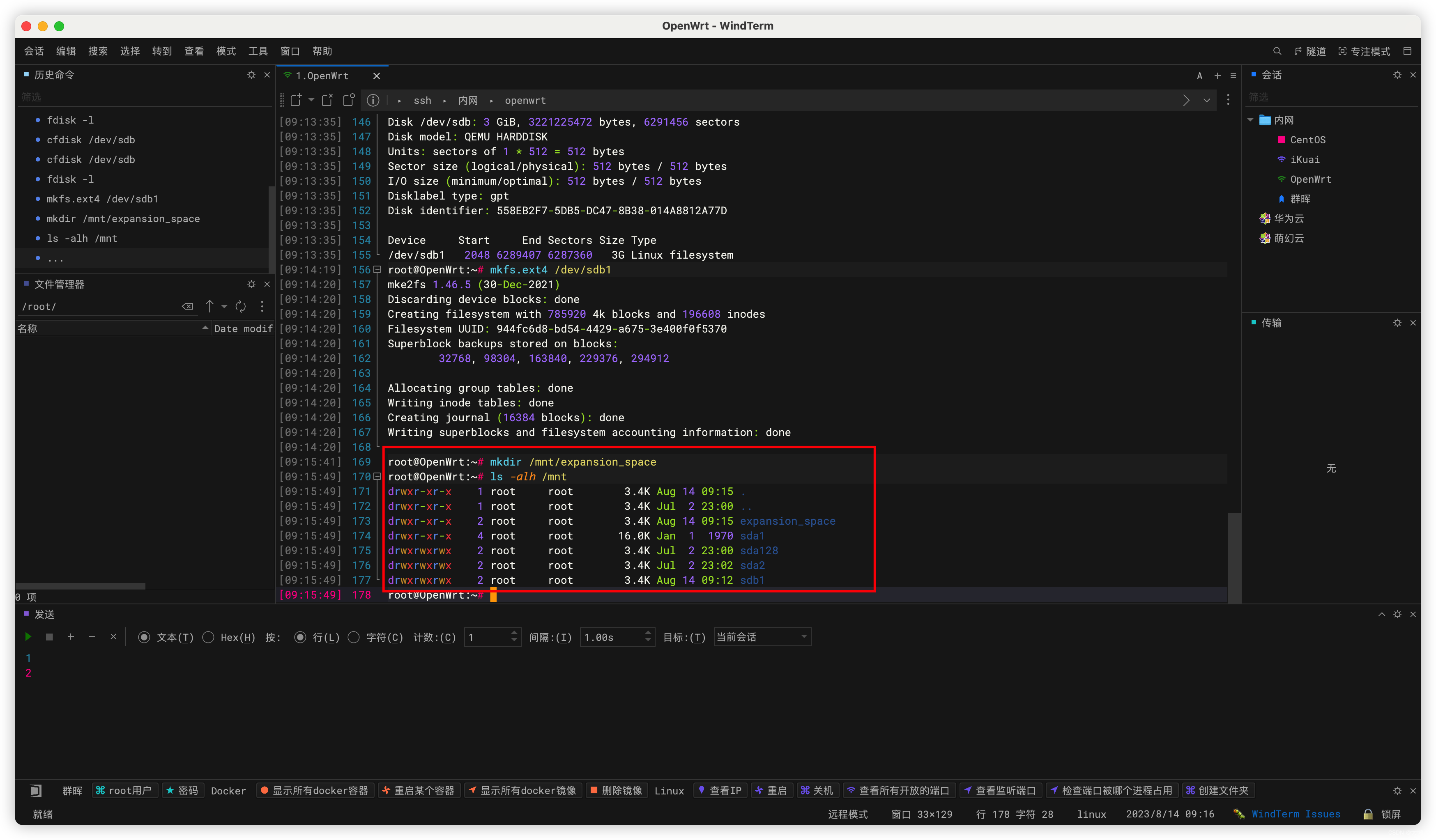Click the session info icon in terminal toolbar
This screenshot has width=1436, height=840.
click(373, 100)
